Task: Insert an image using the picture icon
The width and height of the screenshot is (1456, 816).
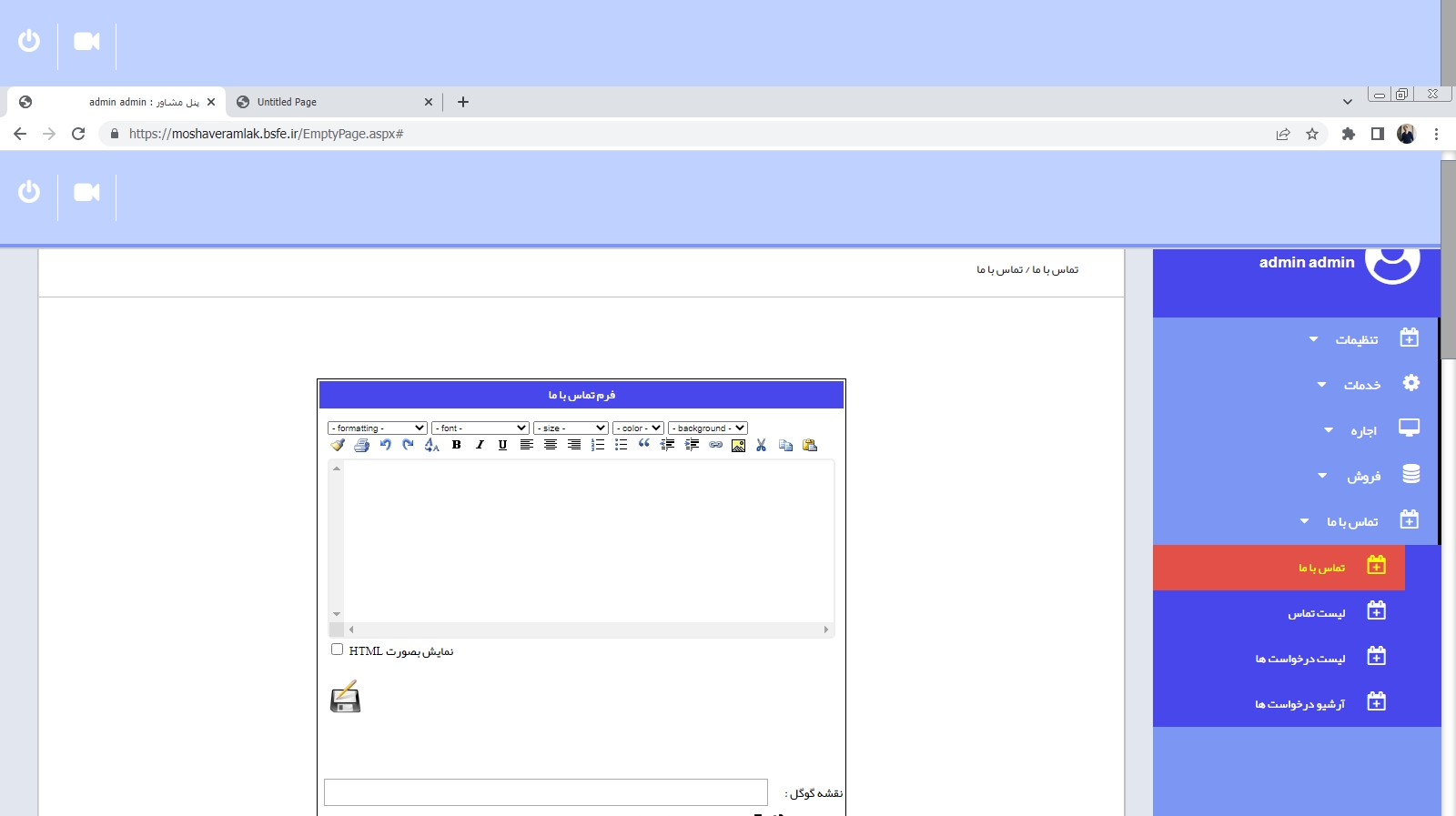Action: 738,445
